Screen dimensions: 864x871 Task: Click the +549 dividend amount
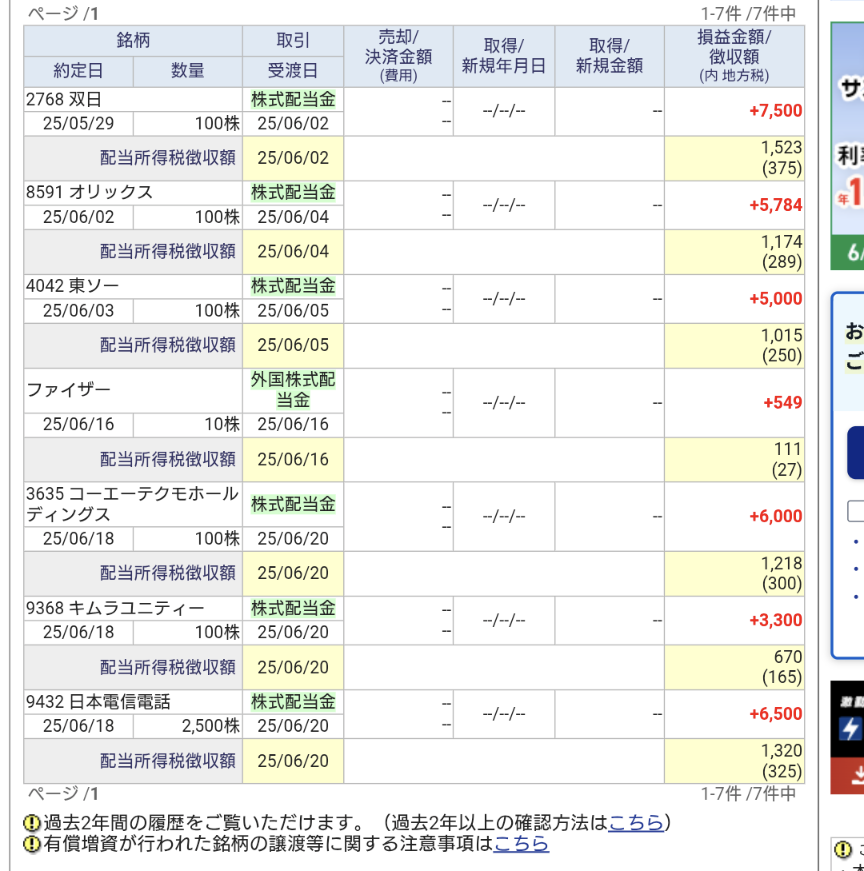point(782,402)
